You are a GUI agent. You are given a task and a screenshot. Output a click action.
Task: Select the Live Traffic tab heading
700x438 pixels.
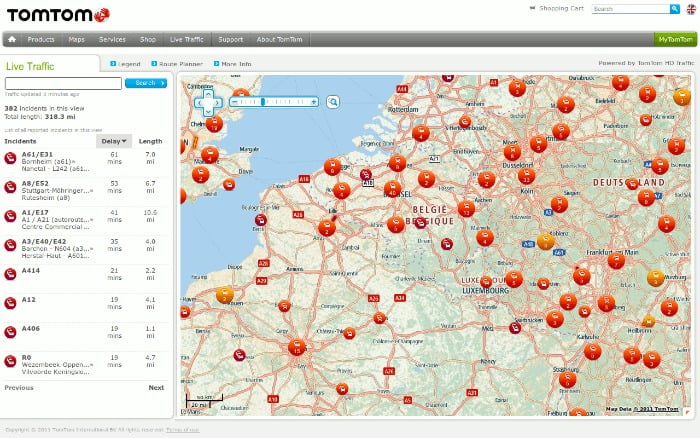click(x=30, y=66)
